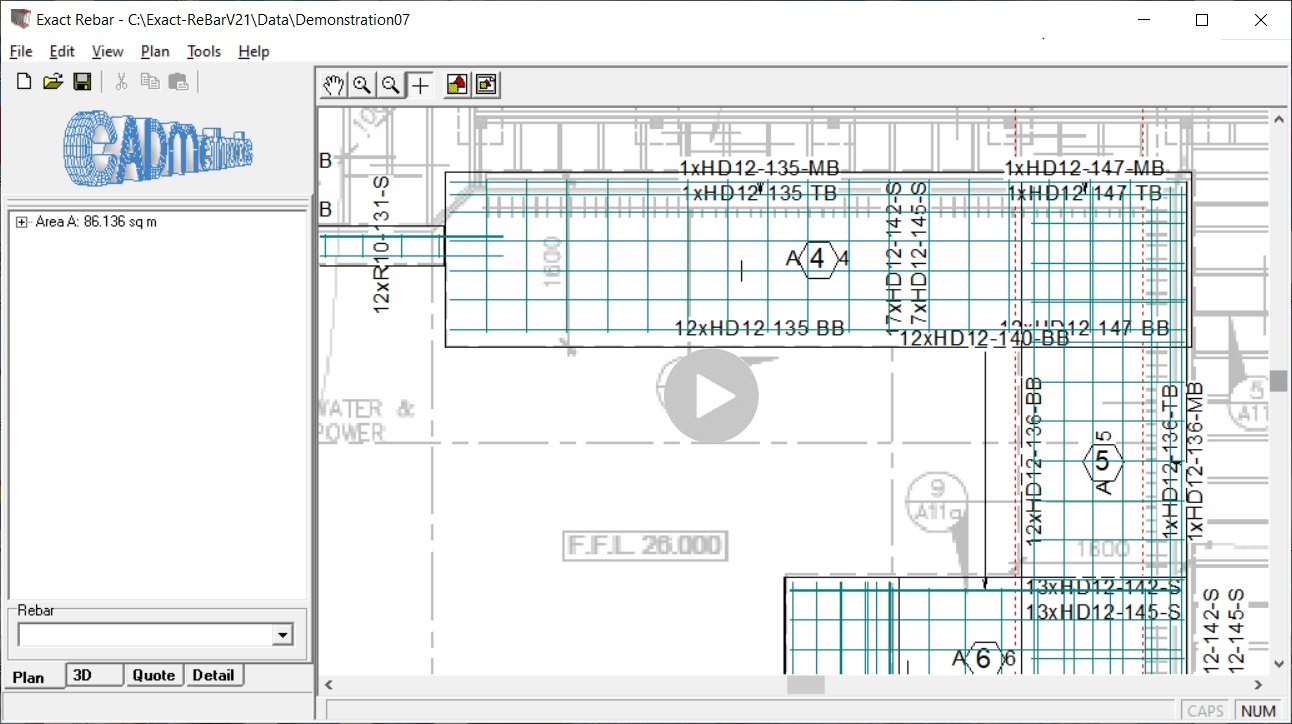
Task: Copy the current selection
Action: click(x=149, y=81)
